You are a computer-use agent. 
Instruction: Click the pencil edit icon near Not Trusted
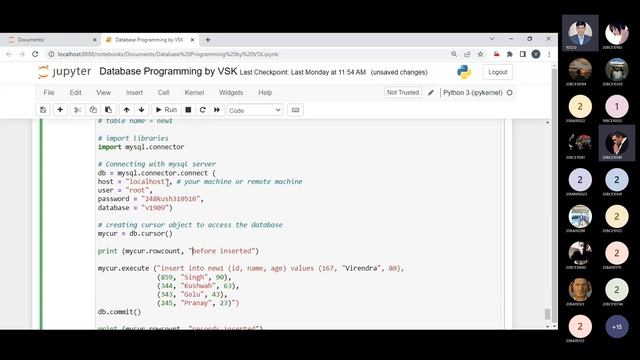pos(431,93)
